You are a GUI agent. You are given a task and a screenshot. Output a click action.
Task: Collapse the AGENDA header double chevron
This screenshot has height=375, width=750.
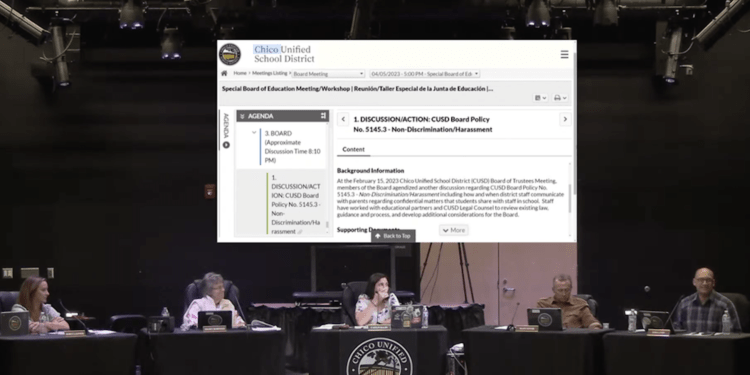coord(242,116)
